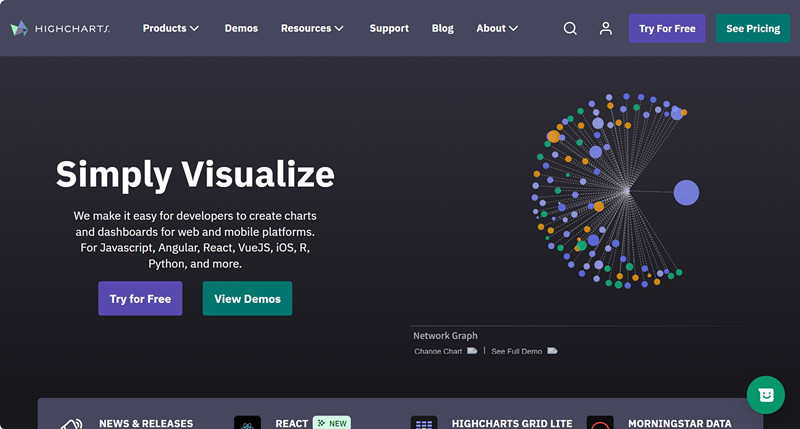Click the large purple node in network graph
Image resolution: width=800 pixels, height=429 pixels.
[x=686, y=192]
